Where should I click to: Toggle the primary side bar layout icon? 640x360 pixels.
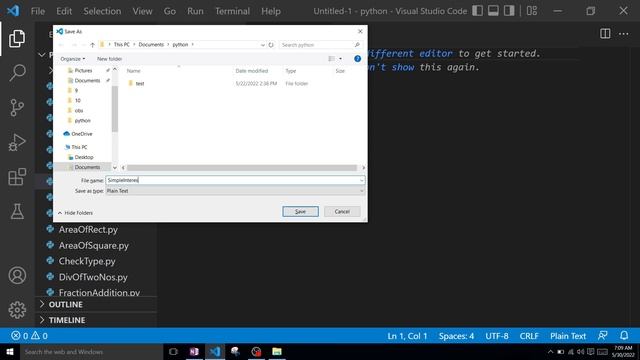click(x=477, y=11)
